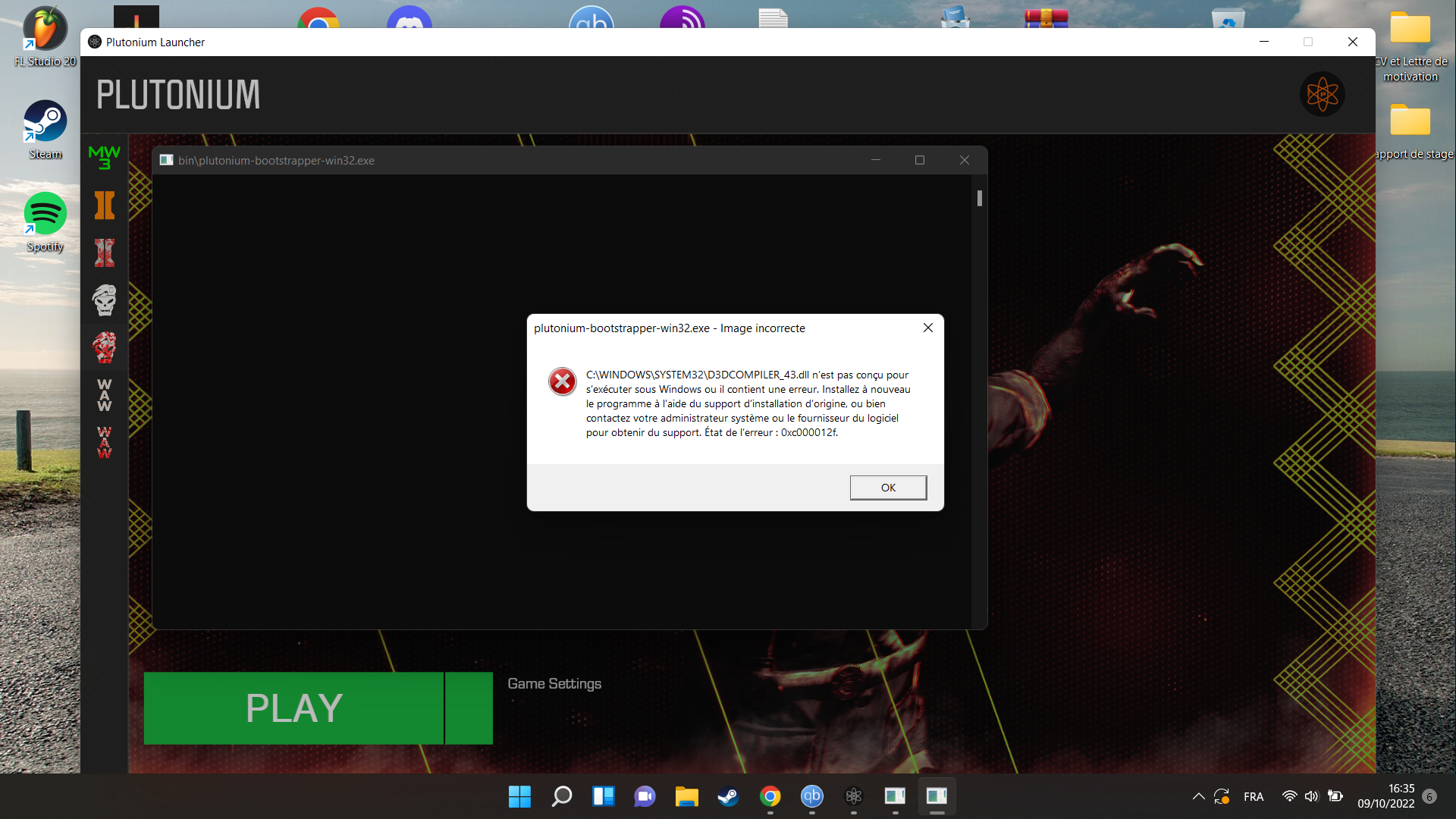Open Game Settings link
Image resolution: width=1456 pixels, height=819 pixels.
coord(554,683)
